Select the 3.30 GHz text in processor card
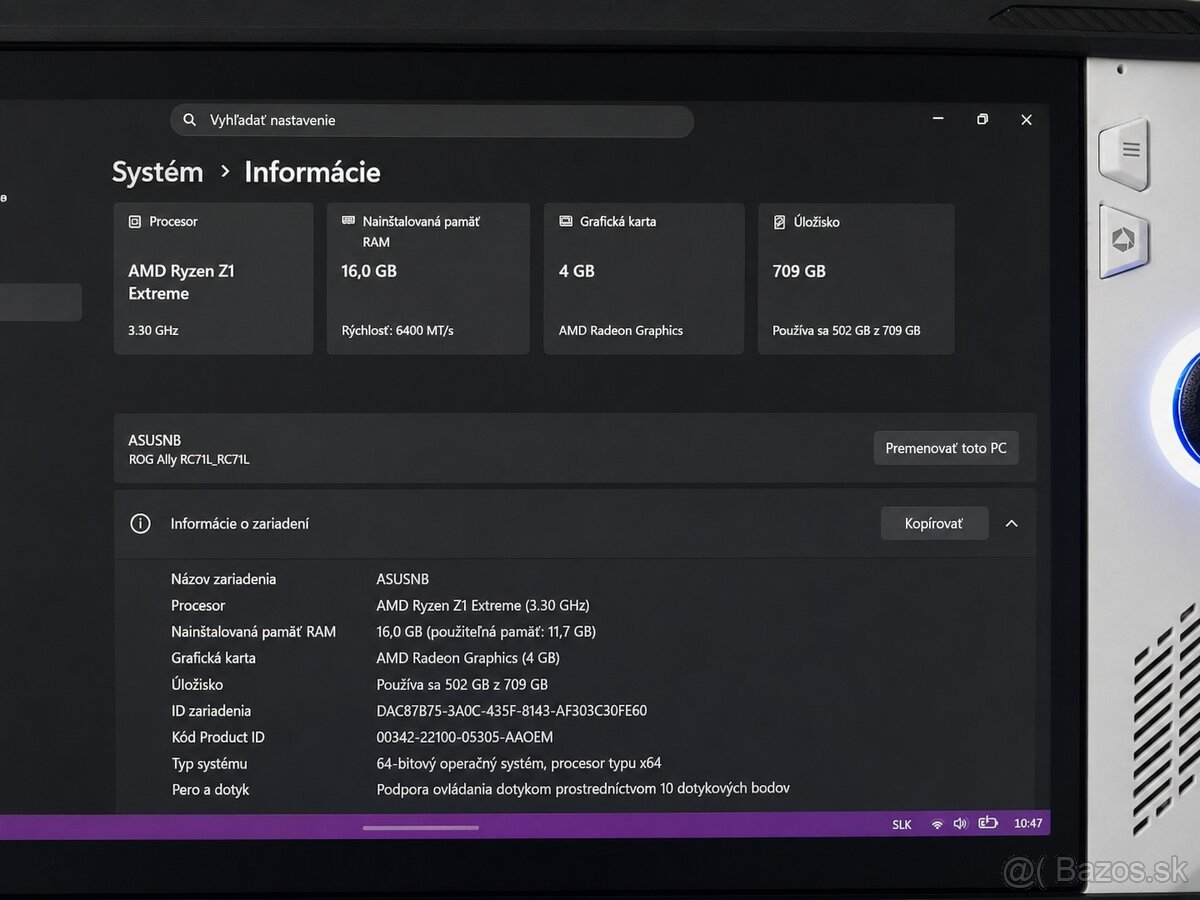The image size is (1200, 900). coord(153,330)
